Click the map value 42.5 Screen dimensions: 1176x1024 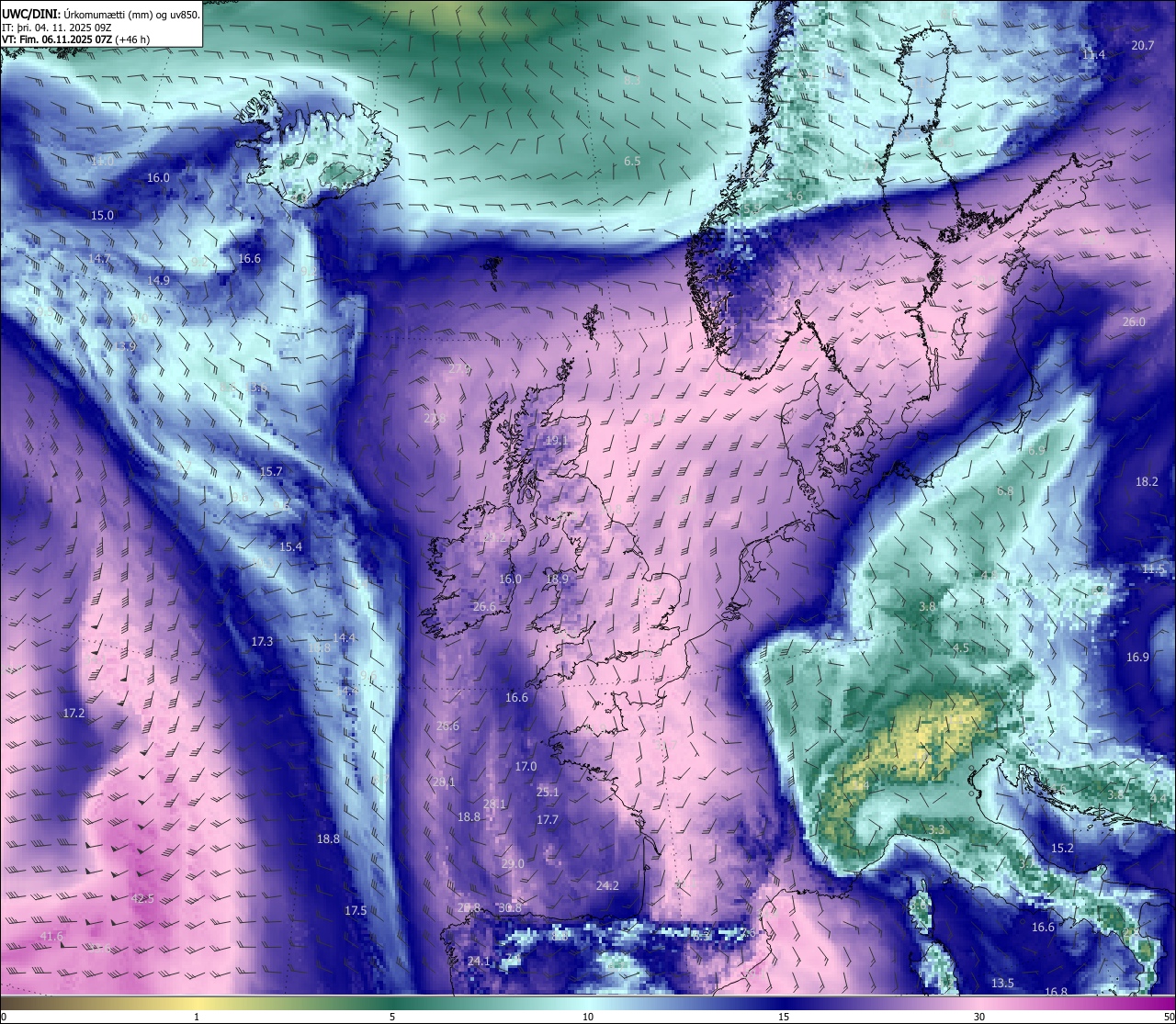coord(142,898)
